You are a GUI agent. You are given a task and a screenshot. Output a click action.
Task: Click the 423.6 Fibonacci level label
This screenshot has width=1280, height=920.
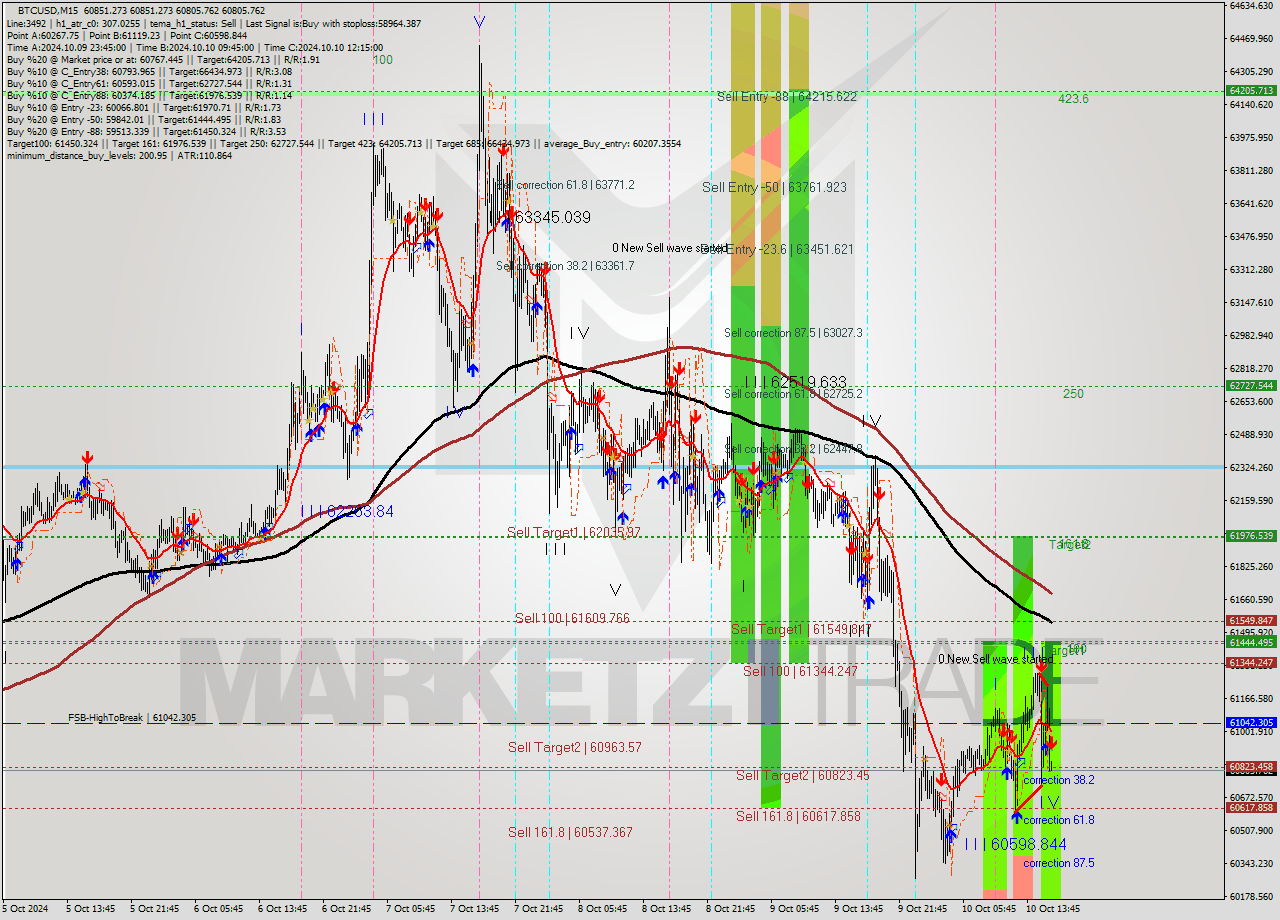pyautogui.click(x=1073, y=99)
